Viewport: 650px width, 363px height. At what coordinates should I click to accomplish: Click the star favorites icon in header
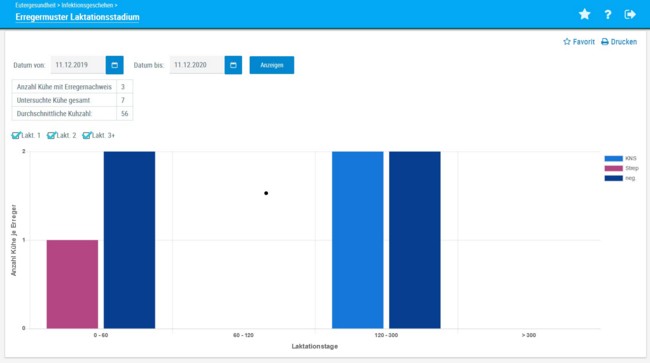coord(585,14)
